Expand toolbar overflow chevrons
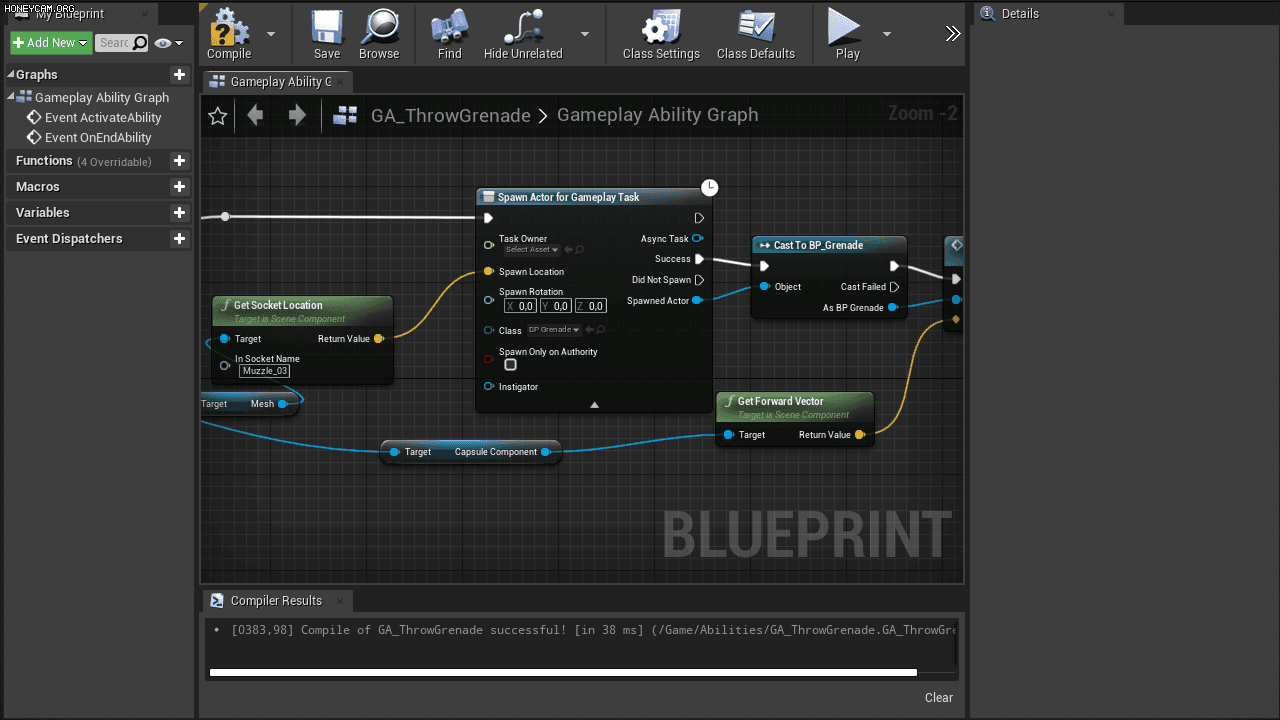This screenshot has width=1280, height=720. click(x=952, y=34)
